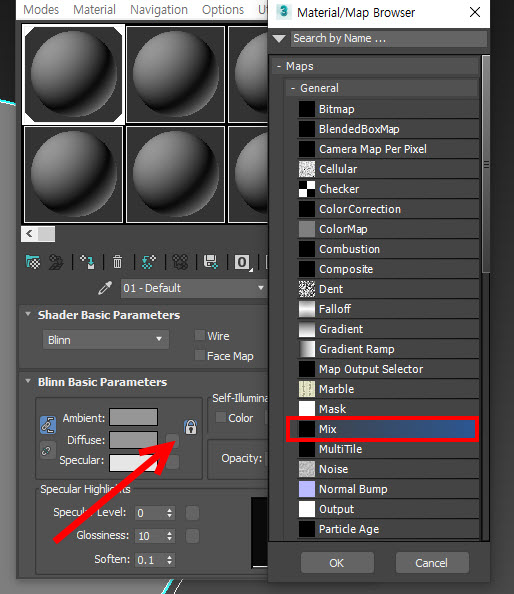Select the ColorCorrection map entry

388,209
